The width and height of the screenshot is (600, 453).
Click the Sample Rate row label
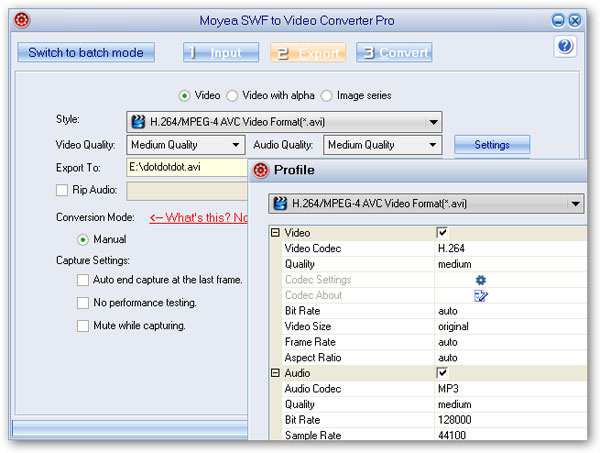313,435
